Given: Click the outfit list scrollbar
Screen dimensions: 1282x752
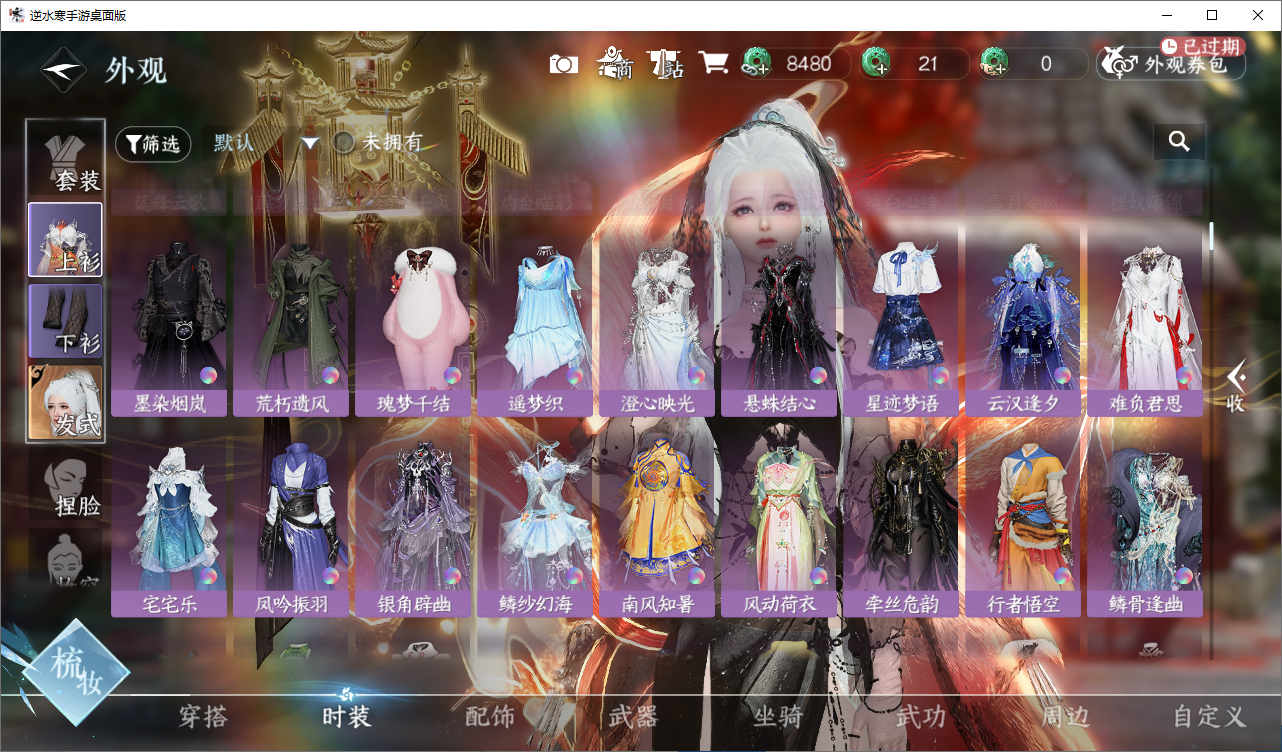Looking at the screenshot, I should point(1212,236).
